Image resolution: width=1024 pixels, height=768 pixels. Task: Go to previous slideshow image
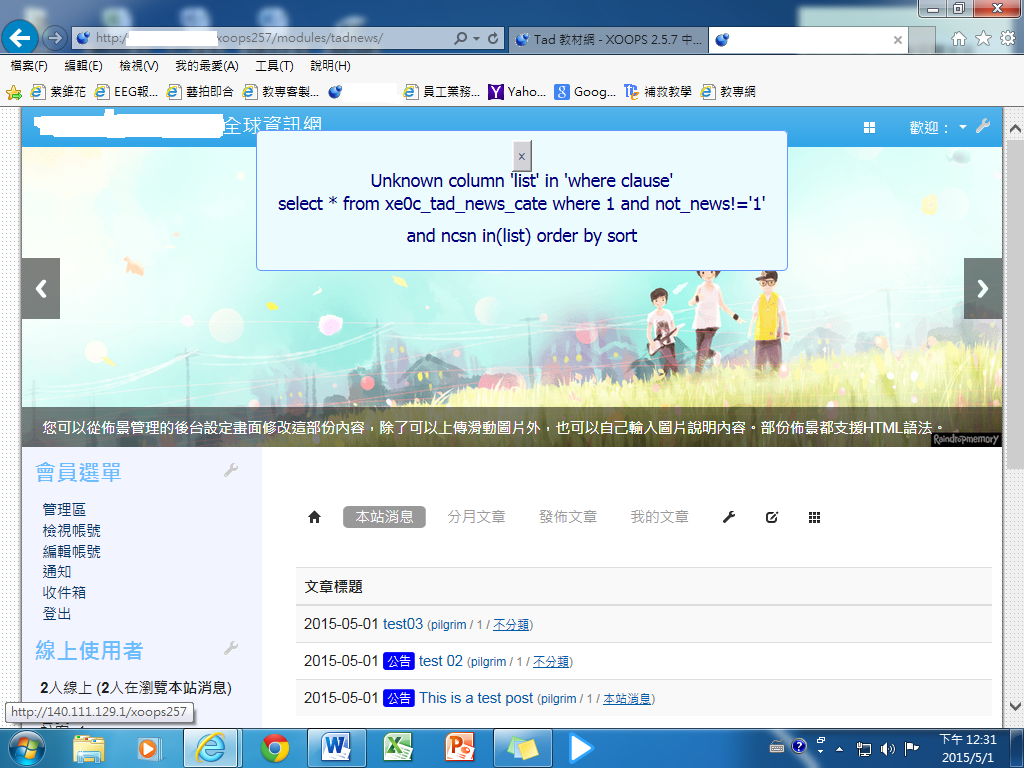tap(41, 289)
